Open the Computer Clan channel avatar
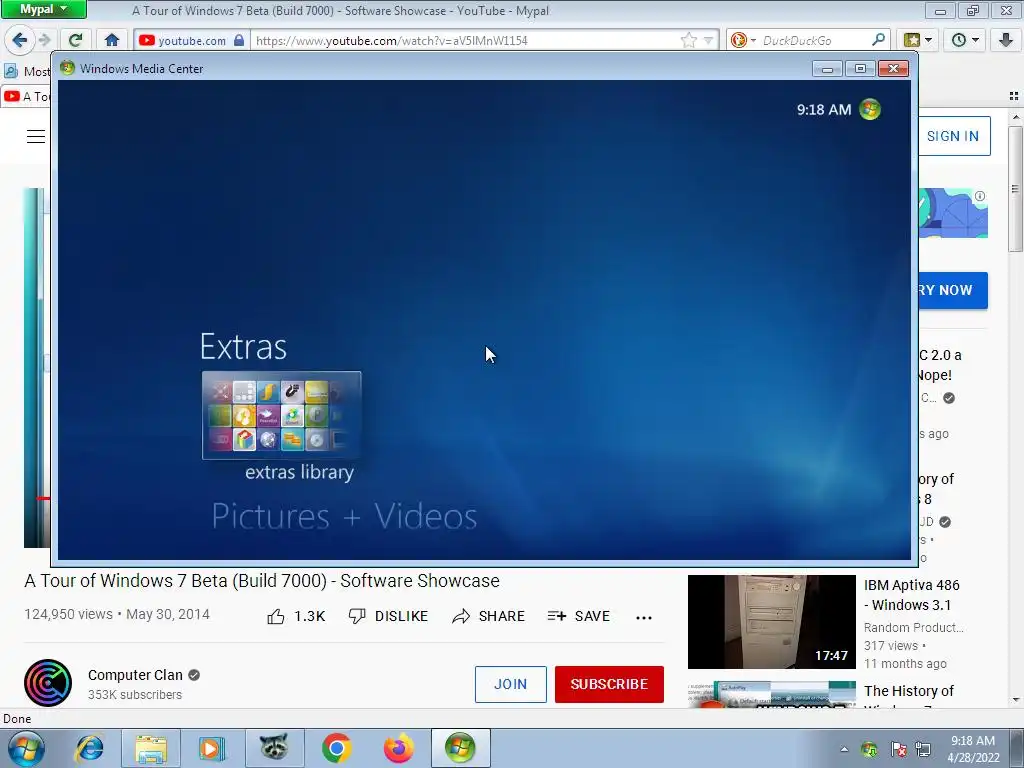This screenshot has height=768, width=1024. [48, 683]
